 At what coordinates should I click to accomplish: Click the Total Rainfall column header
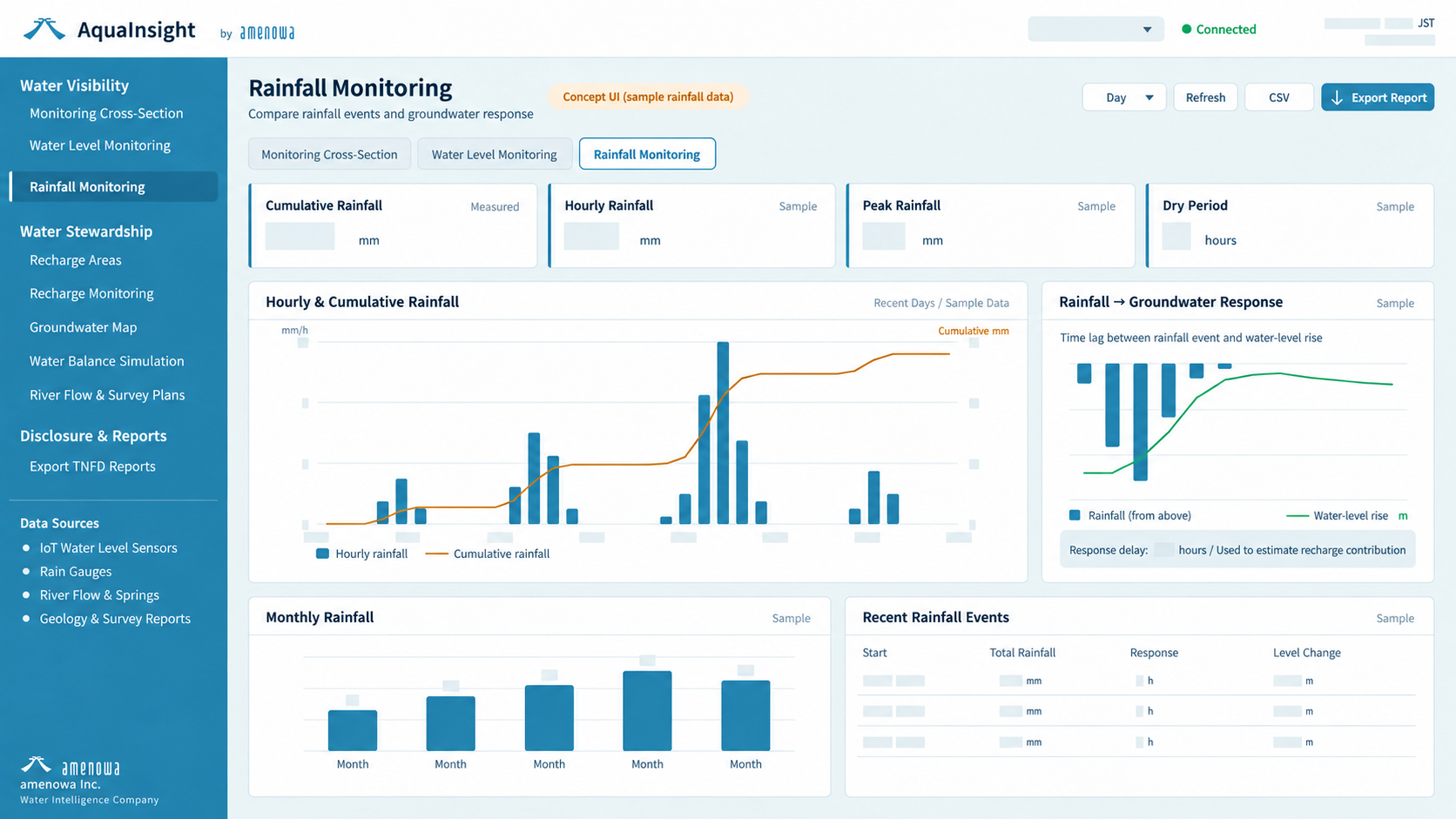1022,653
